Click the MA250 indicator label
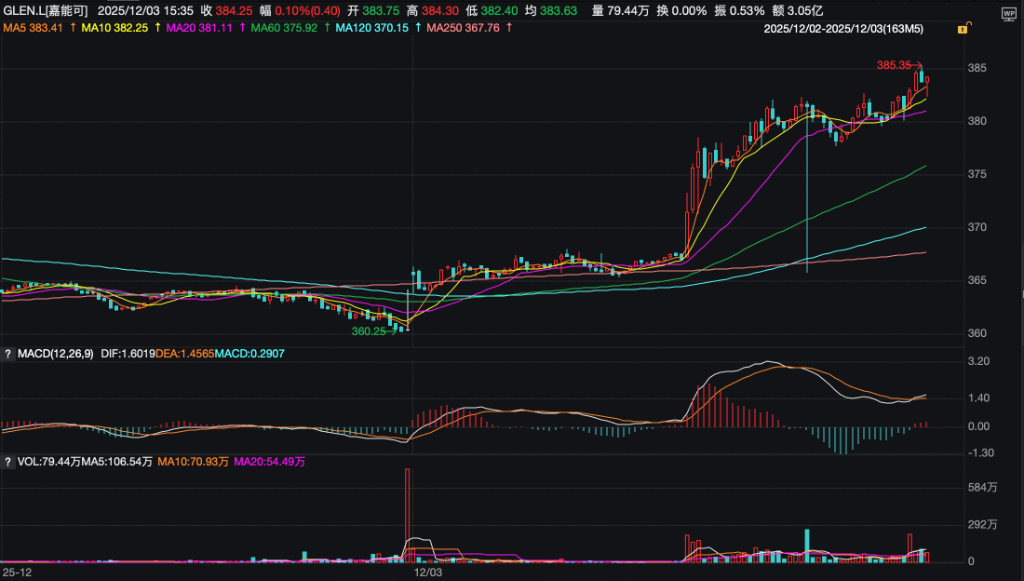1024x581 pixels. [463, 28]
